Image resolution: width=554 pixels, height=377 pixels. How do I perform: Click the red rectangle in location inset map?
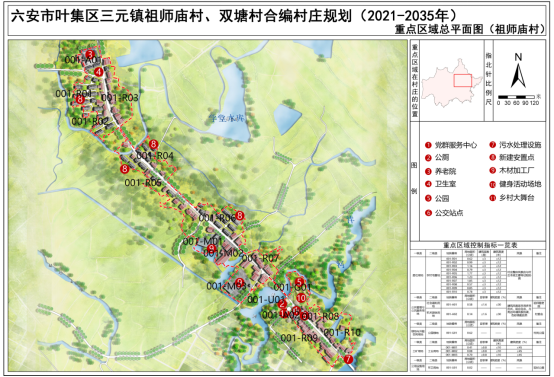click(462, 81)
